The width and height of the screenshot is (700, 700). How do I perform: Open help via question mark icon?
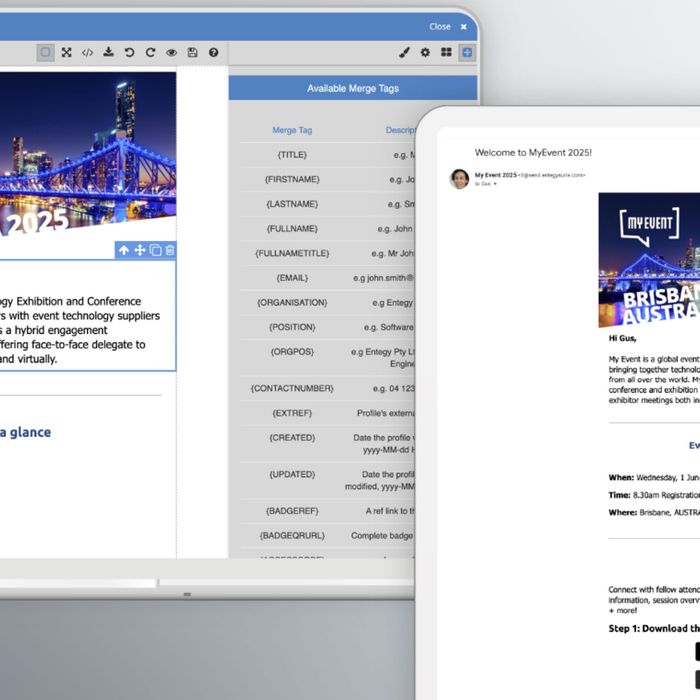tap(213, 53)
